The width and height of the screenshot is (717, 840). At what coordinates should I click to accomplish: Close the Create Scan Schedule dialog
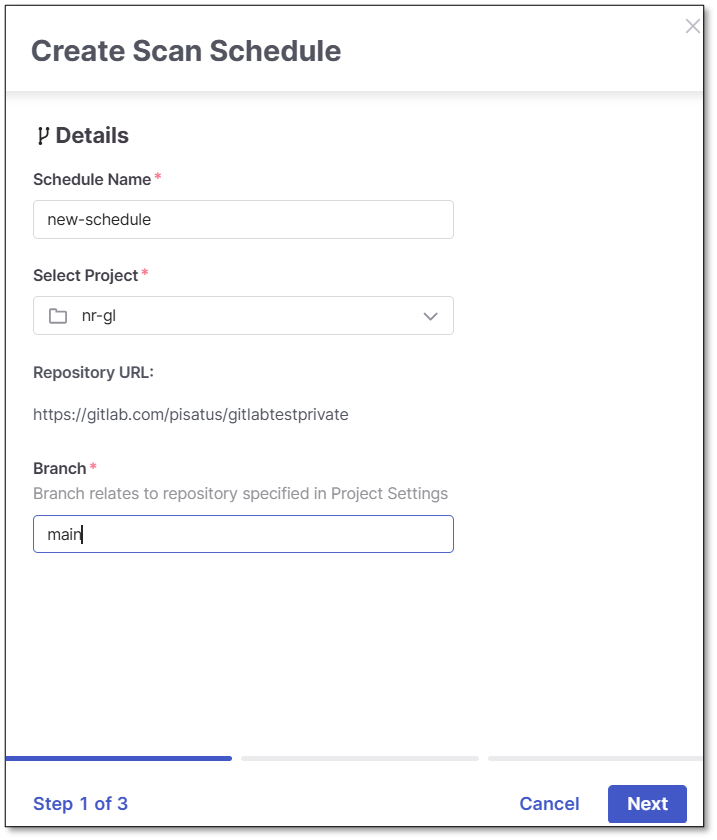(692, 27)
